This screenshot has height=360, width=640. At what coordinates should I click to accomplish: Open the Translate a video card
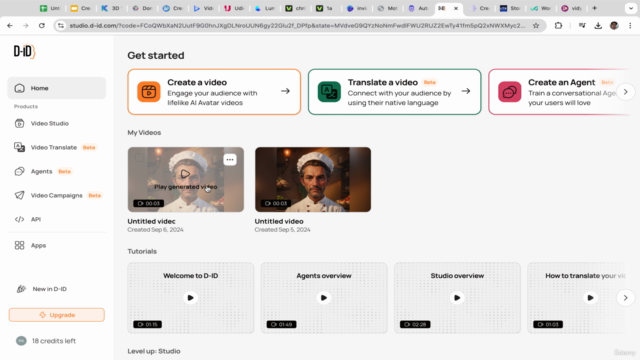pos(394,92)
